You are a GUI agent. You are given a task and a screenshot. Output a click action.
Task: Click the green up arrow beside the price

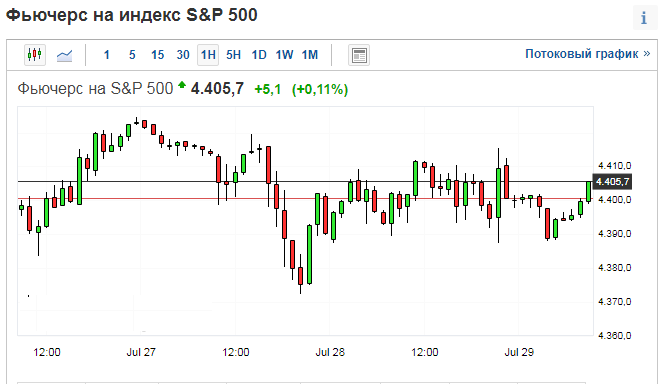point(182,85)
